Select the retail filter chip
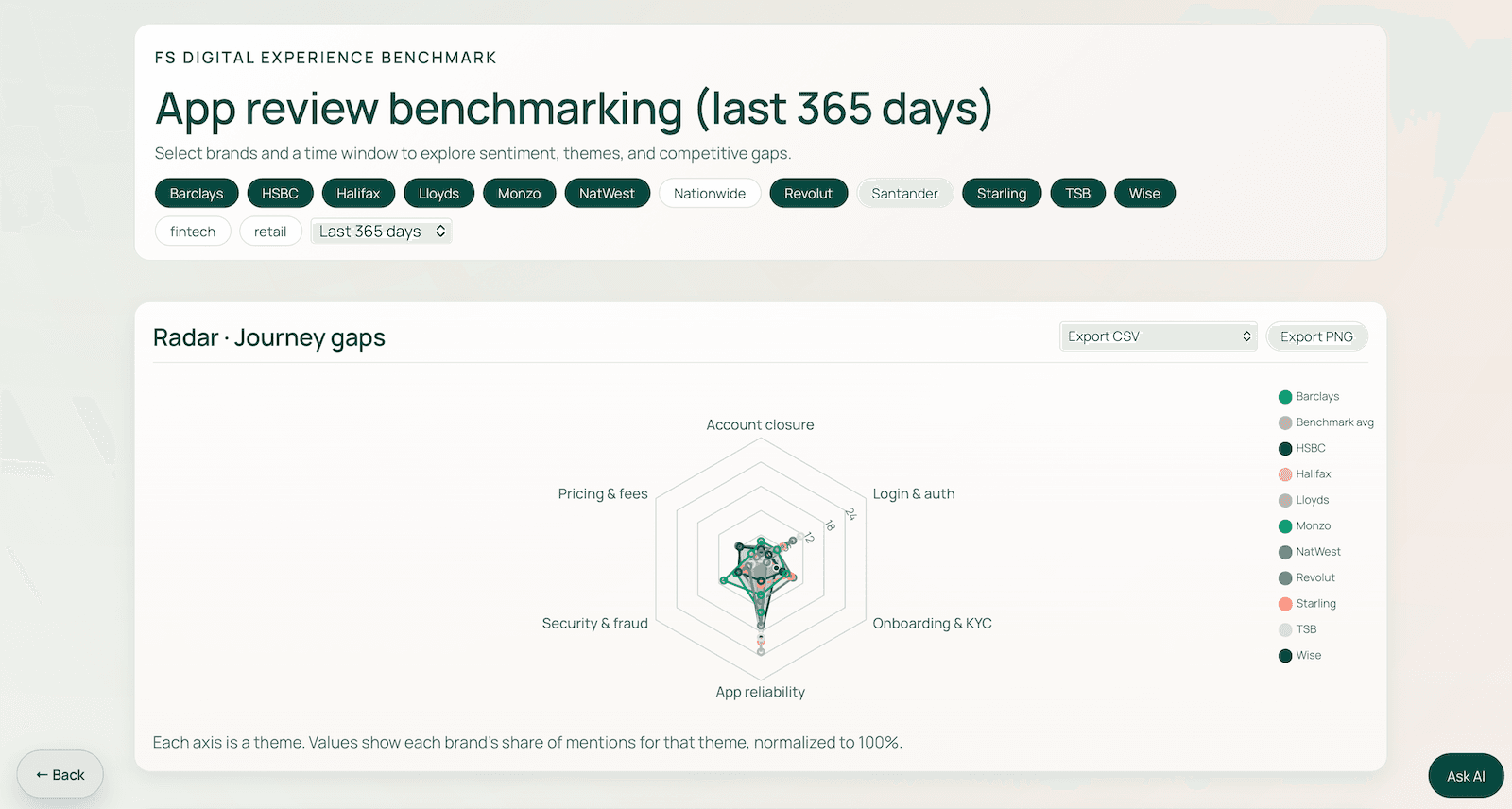Image resolution: width=1512 pixels, height=809 pixels. point(270,232)
